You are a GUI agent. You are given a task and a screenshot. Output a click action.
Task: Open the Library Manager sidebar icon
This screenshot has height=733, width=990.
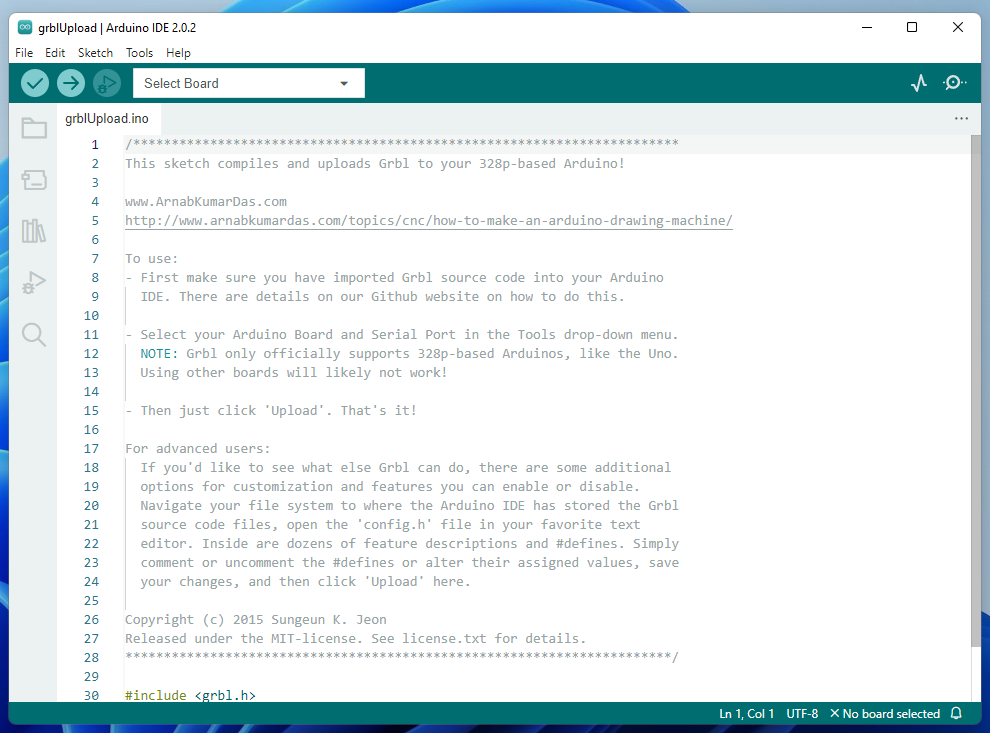[34, 231]
